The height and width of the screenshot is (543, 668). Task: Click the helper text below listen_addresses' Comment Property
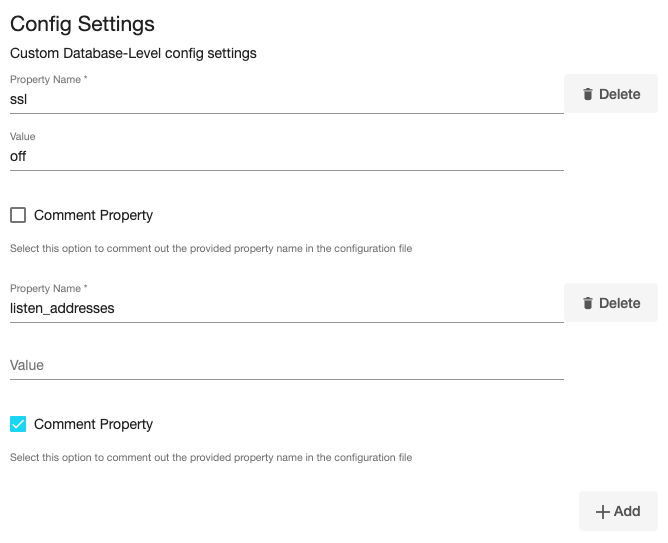(210, 457)
